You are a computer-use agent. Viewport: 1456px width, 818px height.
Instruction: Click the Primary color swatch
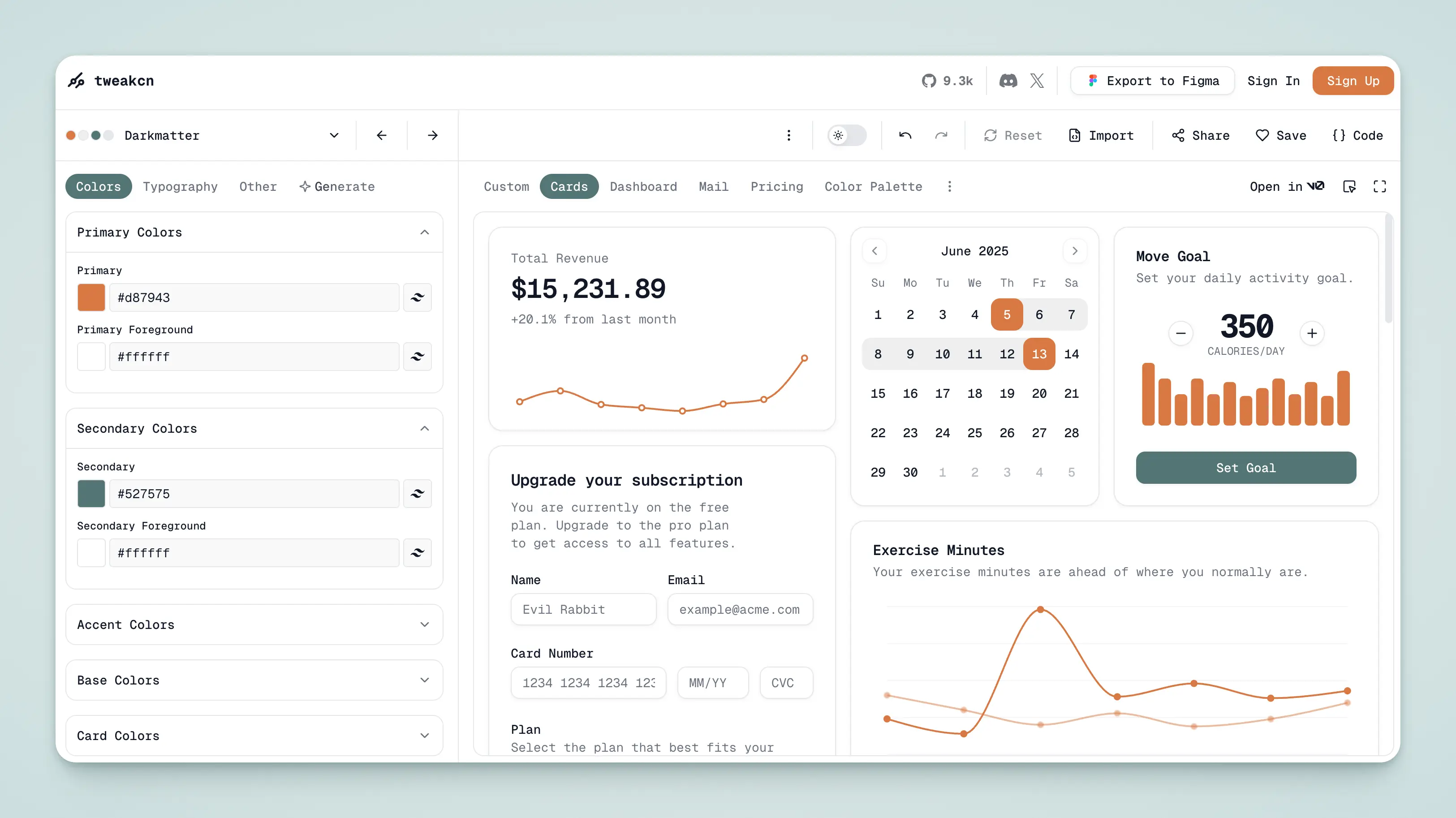coord(91,297)
